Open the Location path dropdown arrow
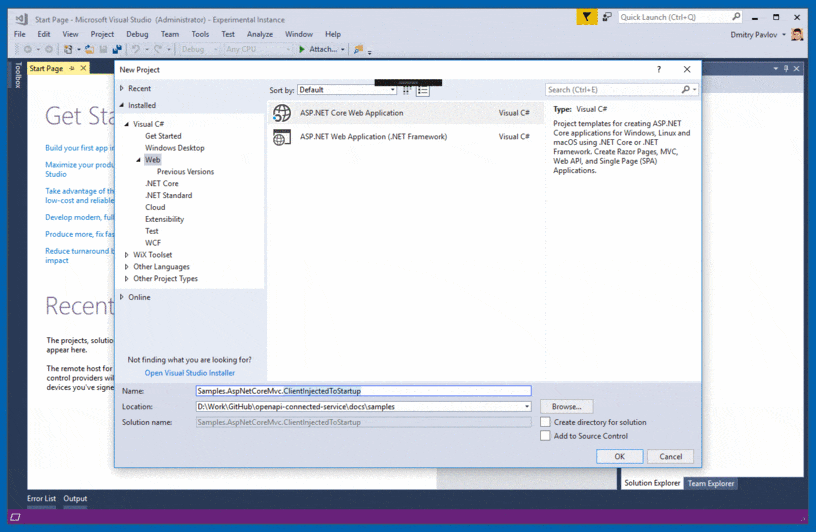This screenshot has width=816, height=532. 527,407
